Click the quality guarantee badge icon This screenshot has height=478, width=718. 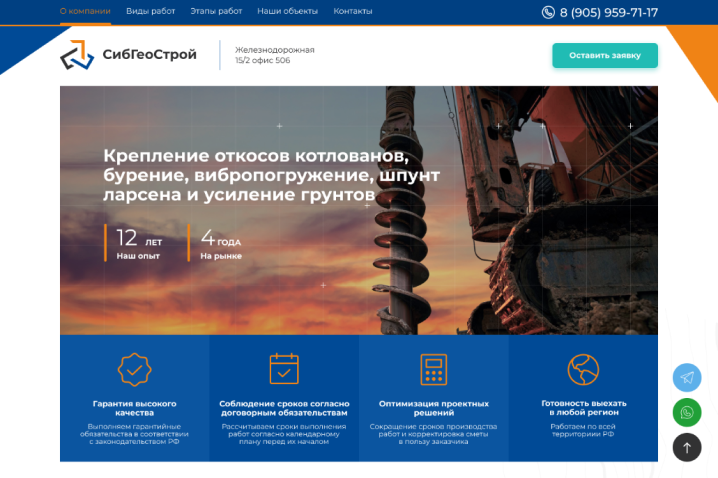click(134, 369)
